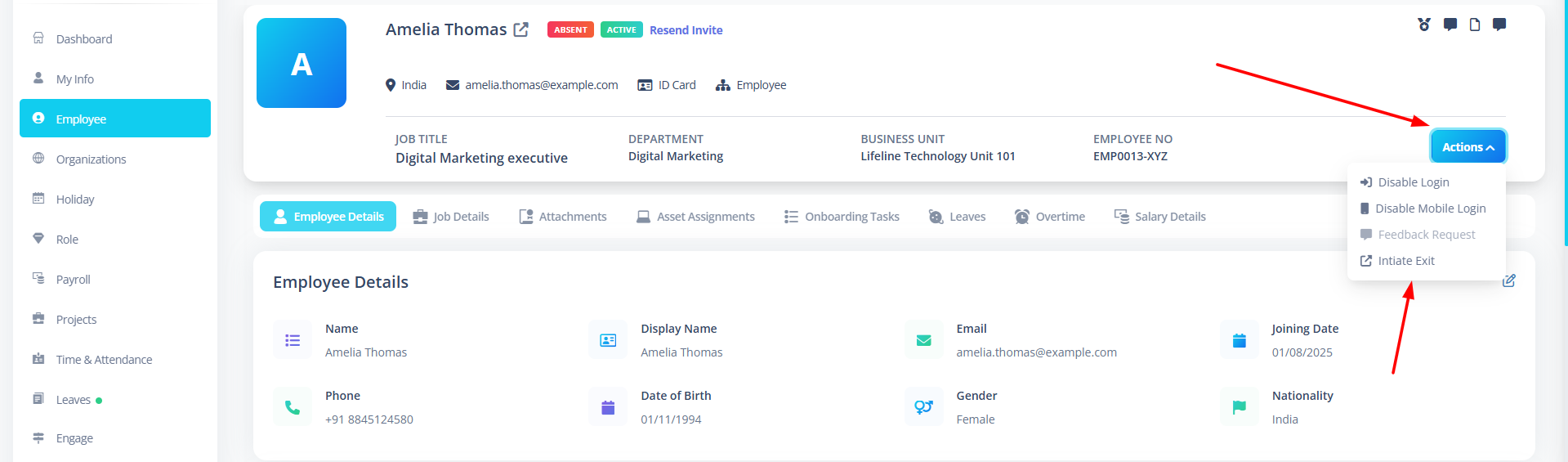Open the Asset Assignments tab
The width and height of the screenshot is (1568, 462).
tap(695, 217)
